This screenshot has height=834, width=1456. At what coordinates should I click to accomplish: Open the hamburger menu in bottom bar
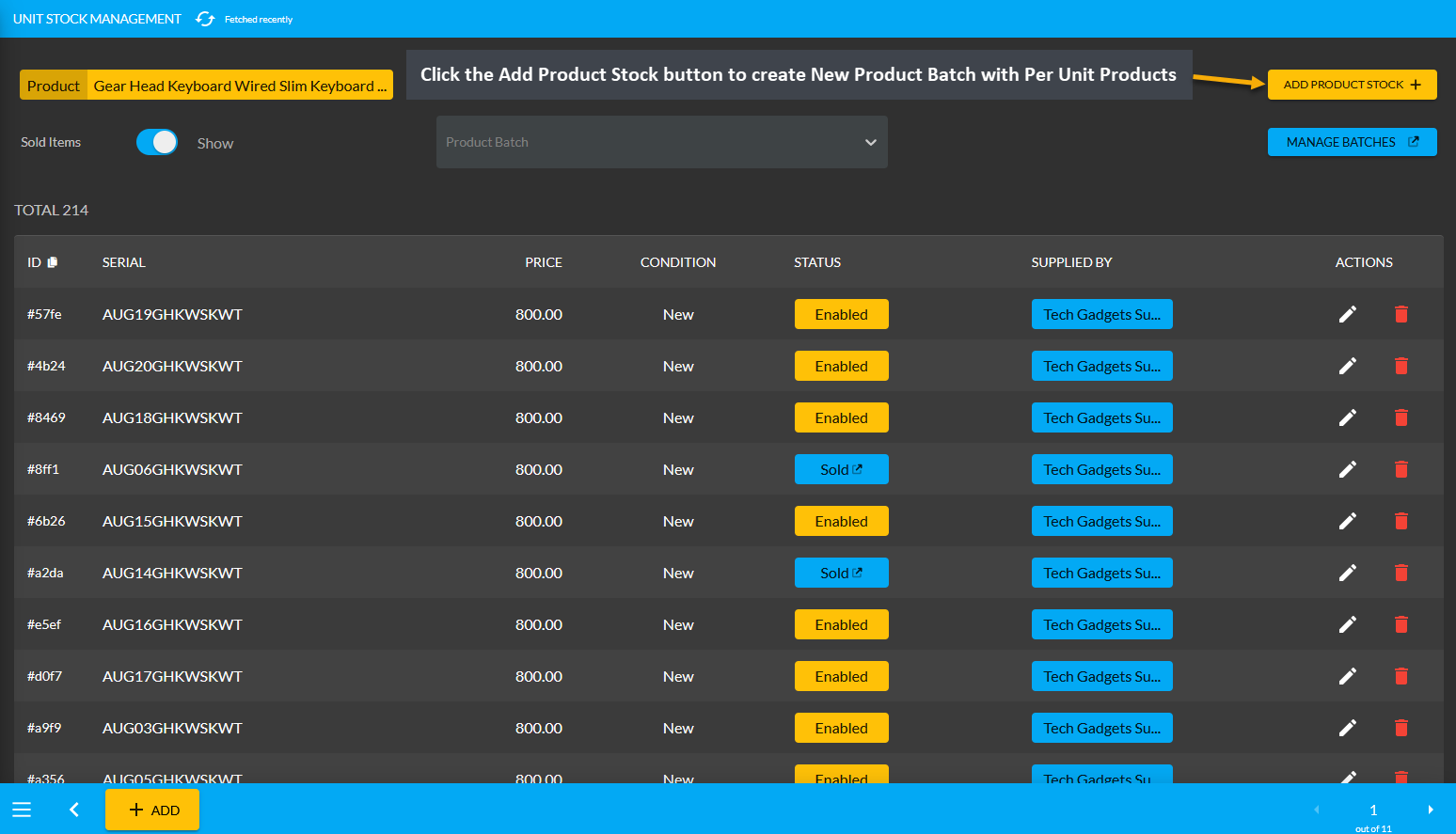[22, 810]
